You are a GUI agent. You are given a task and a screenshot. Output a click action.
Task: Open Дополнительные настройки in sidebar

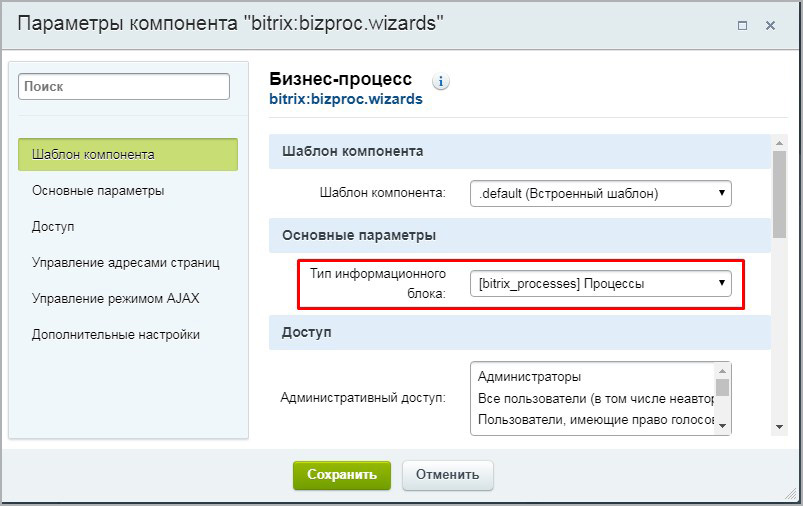[x=116, y=334]
